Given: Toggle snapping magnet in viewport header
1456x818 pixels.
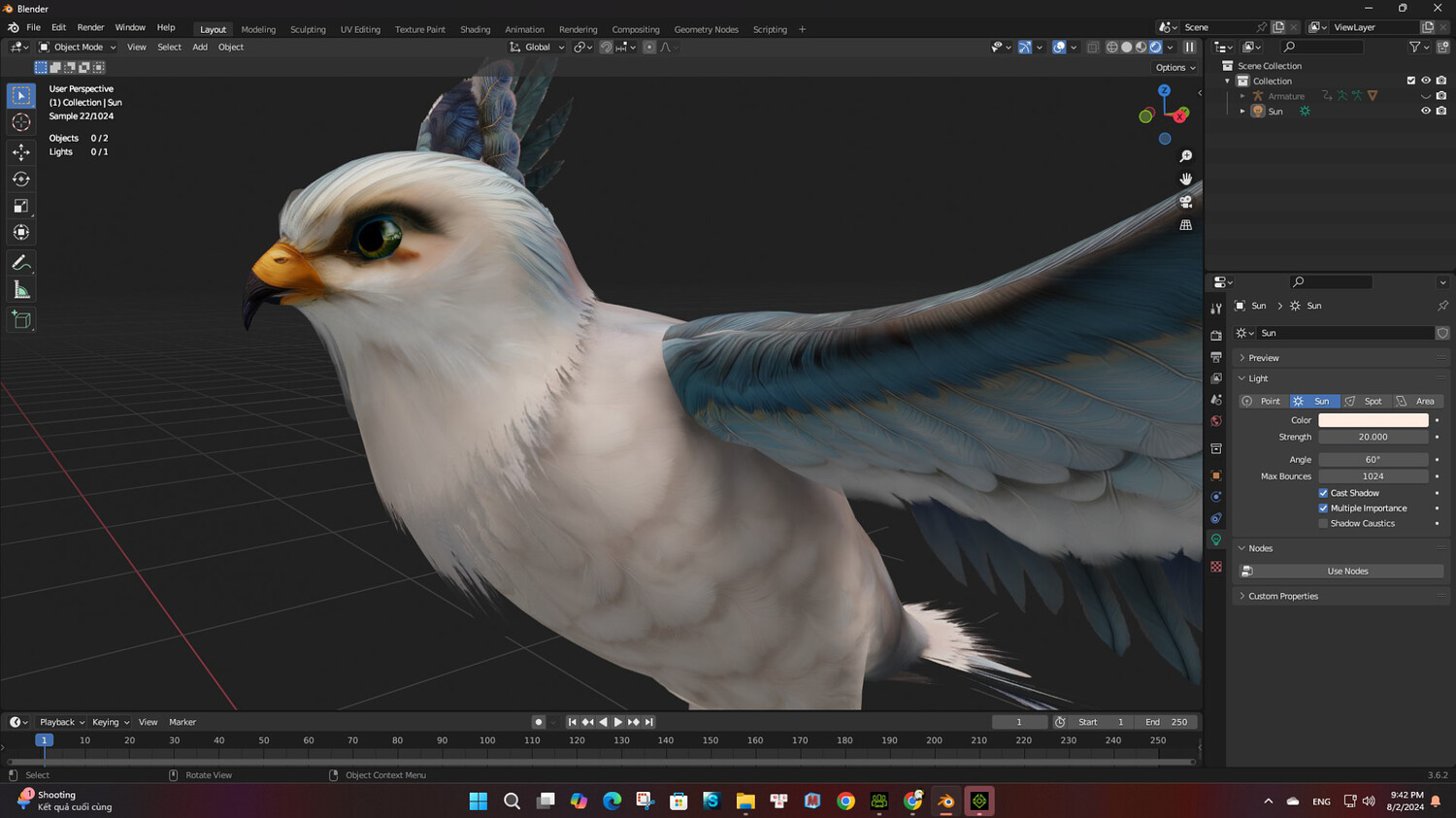Looking at the screenshot, I should 606,47.
